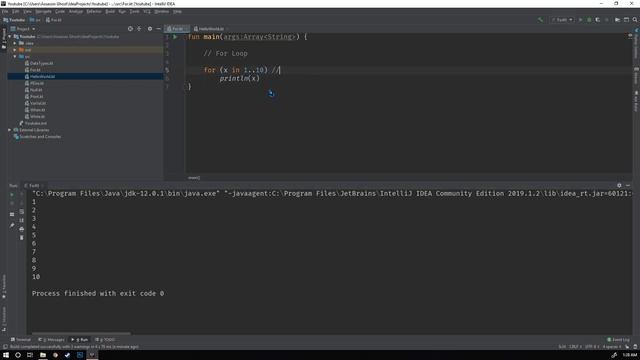Expand the .idea folder

tap(15, 43)
